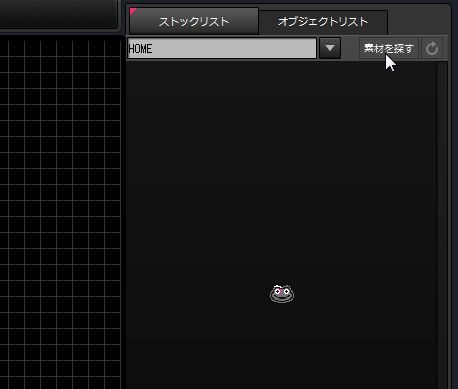
Task: Open the HOME folder dropdown arrow
Action: coord(330,48)
